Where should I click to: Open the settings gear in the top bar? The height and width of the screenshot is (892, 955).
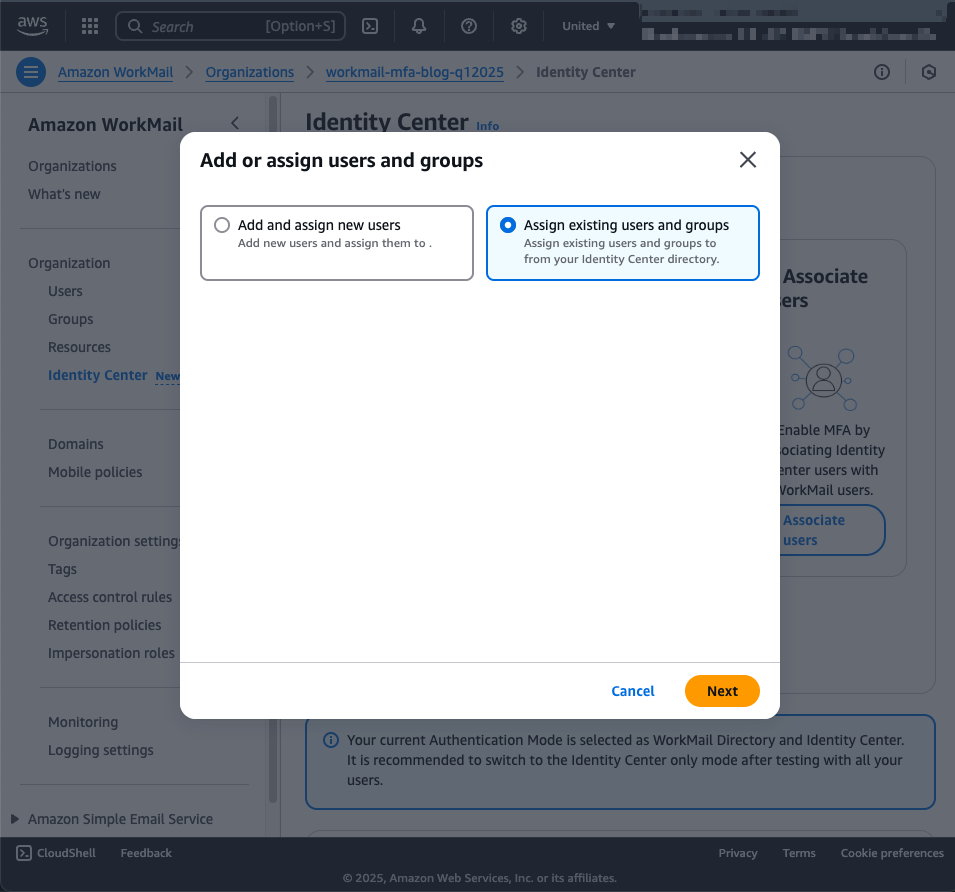[518, 25]
